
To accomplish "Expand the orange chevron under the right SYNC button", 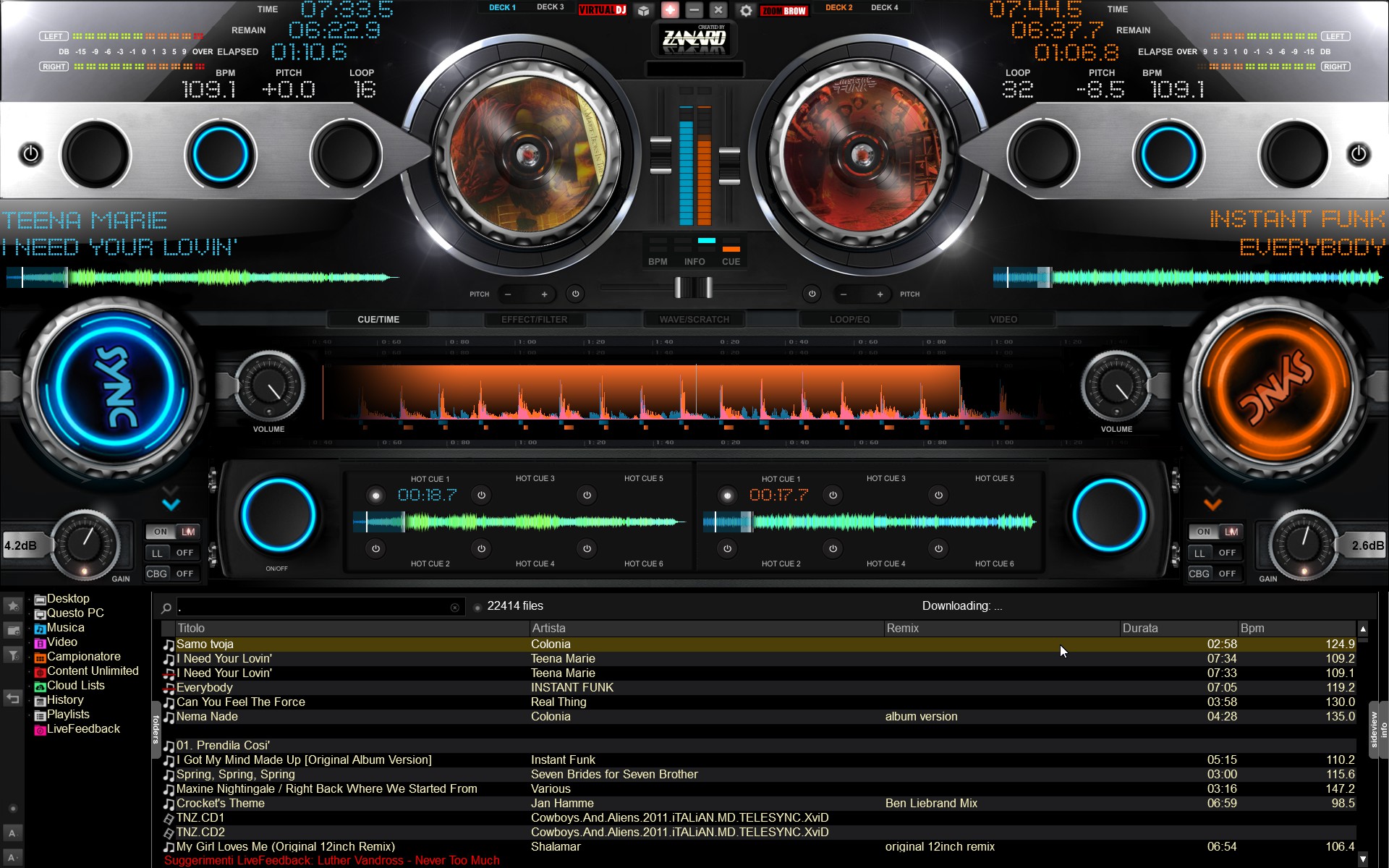I will (1212, 503).
